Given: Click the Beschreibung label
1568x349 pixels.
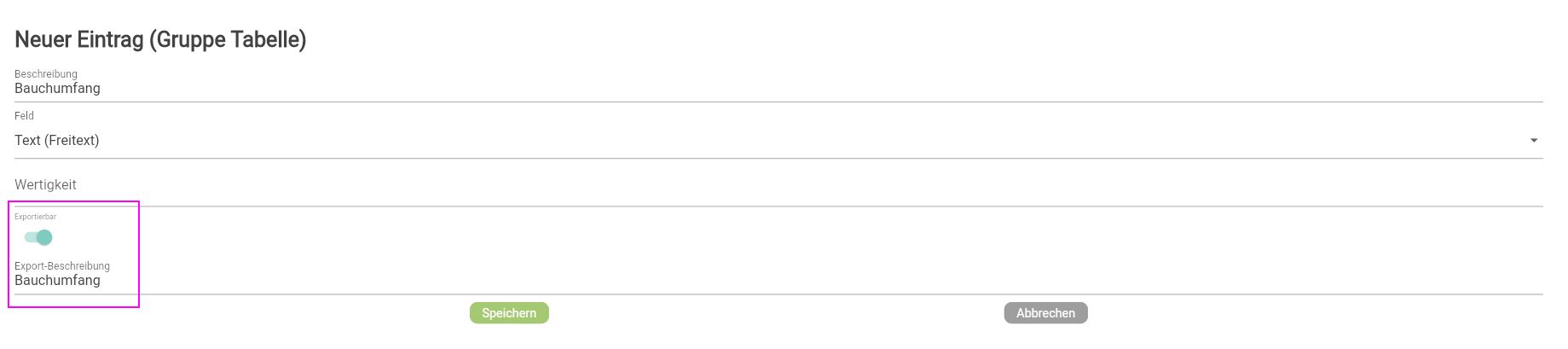Looking at the screenshot, I should click(x=46, y=74).
